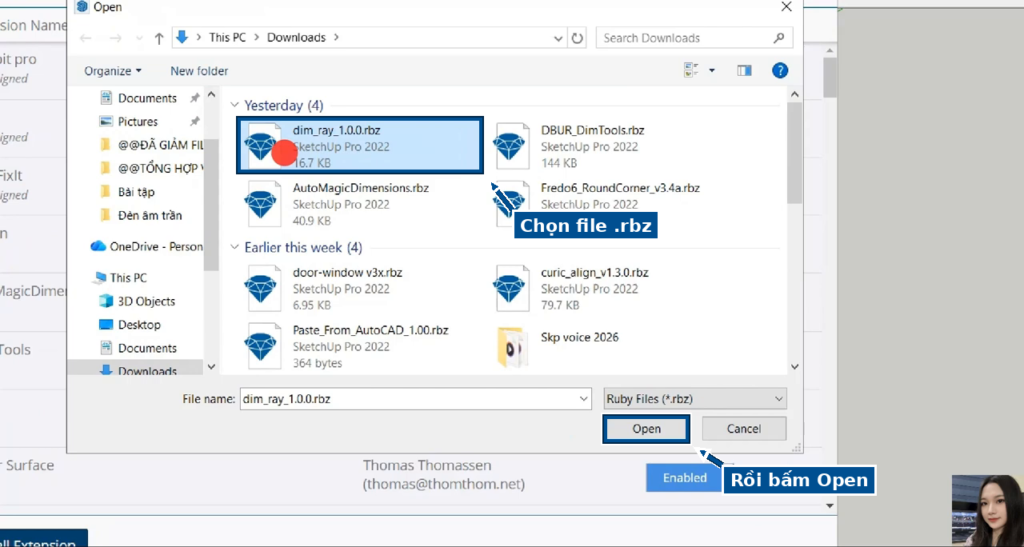Click Enabled button in Extension Manager
The height and width of the screenshot is (547, 1024).
click(684, 478)
